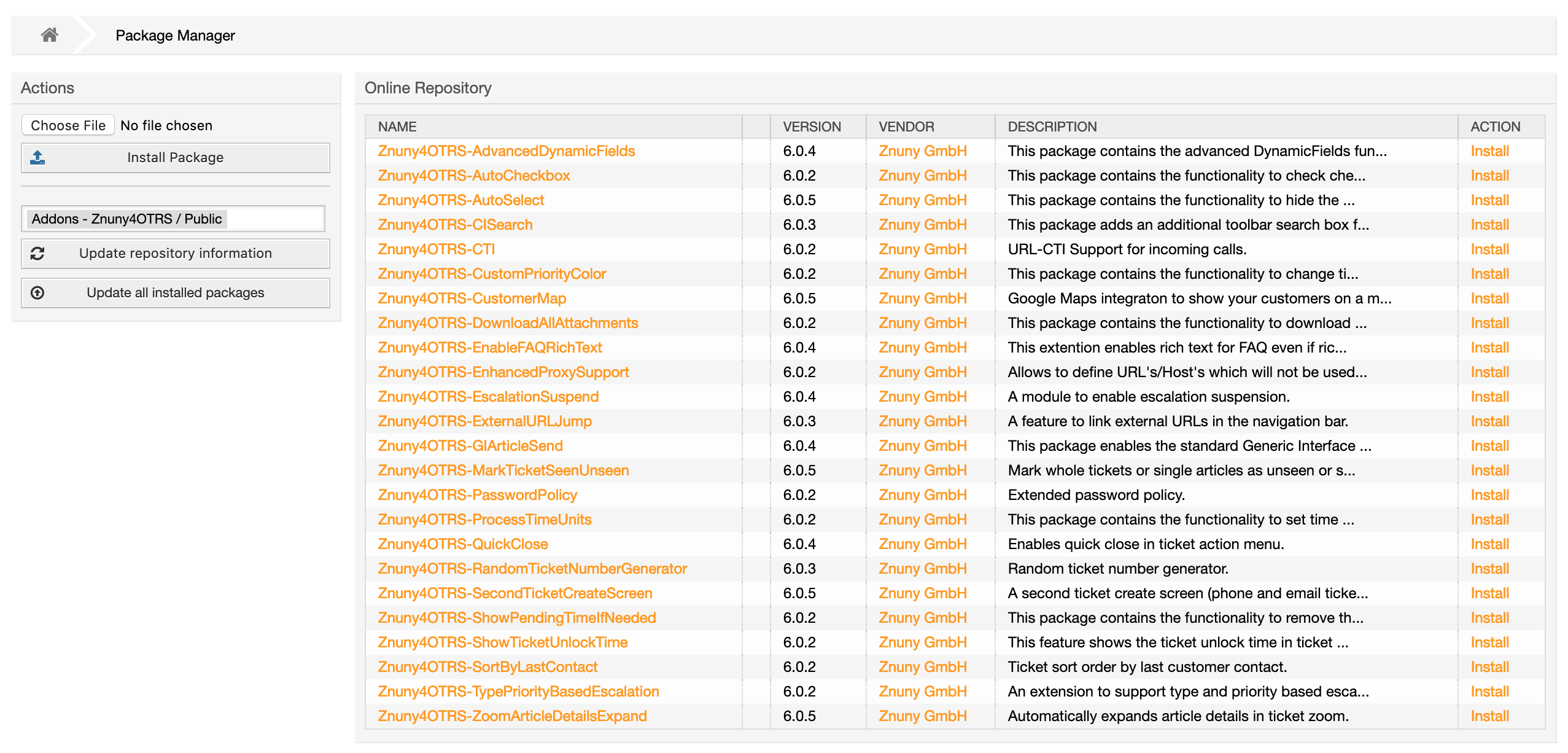The width and height of the screenshot is (1568, 753).
Task: Open the Znuny4OTRS-CTI package details
Action: point(436,249)
